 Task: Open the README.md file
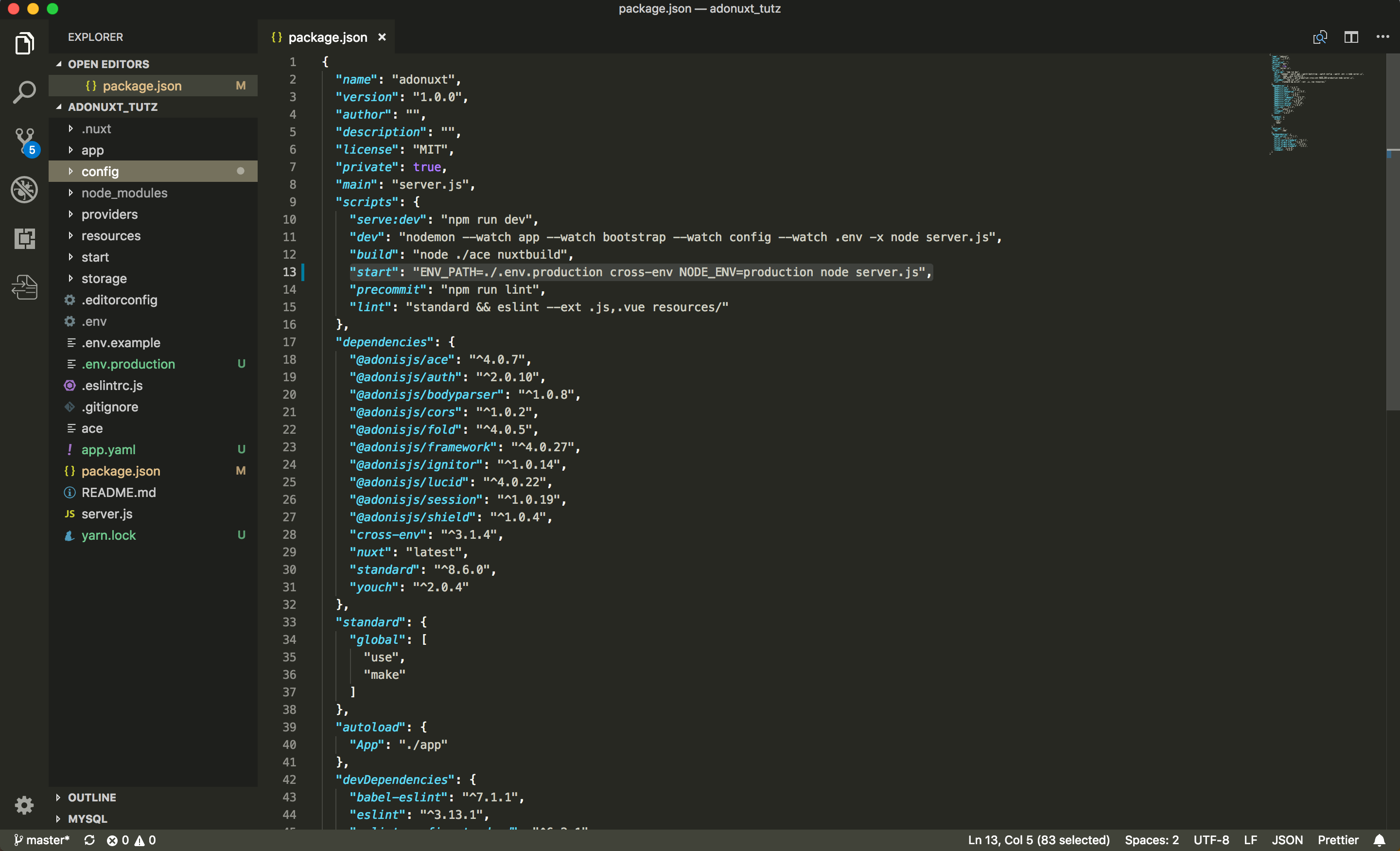tap(152, 493)
